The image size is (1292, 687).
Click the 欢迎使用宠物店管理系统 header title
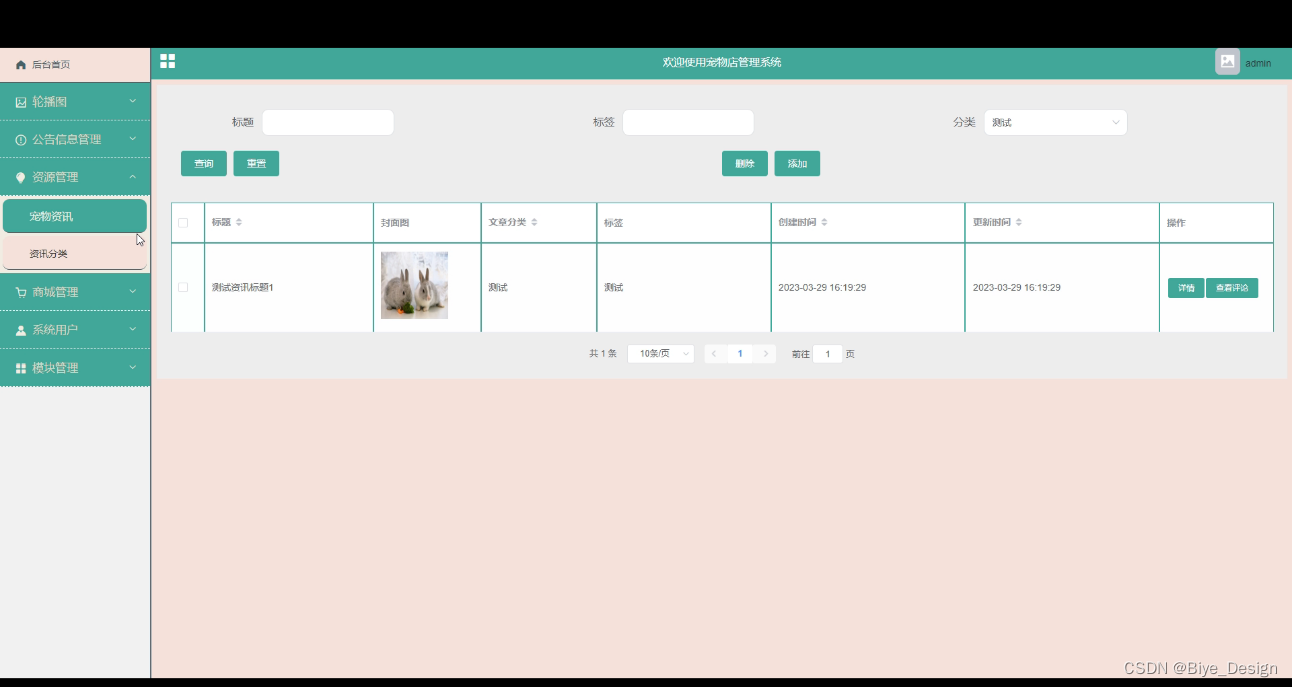coord(722,62)
